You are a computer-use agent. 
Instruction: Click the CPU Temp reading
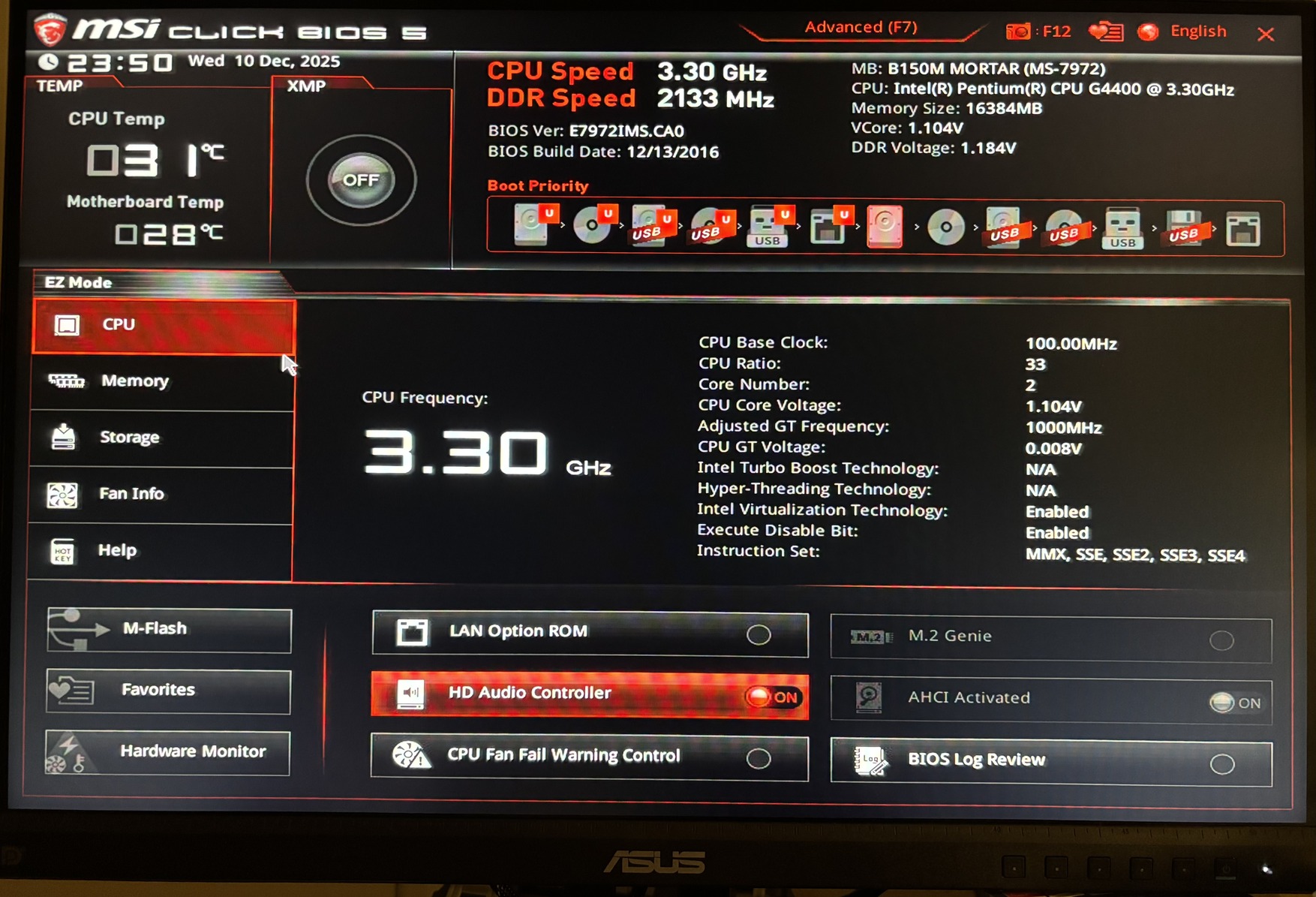pyautogui.click(x=155, y=160)
